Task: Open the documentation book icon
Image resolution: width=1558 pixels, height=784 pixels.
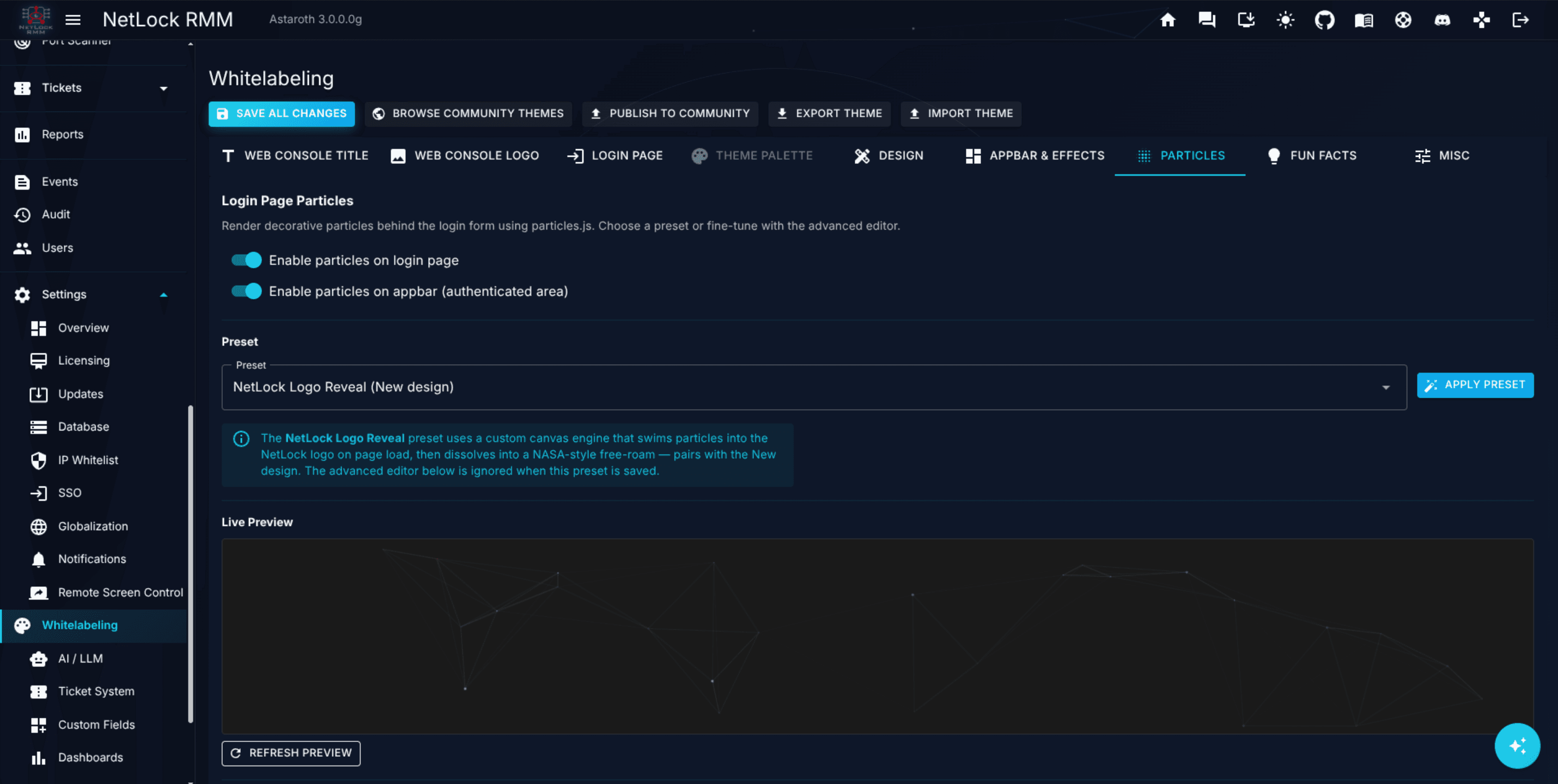Action: [x=1364, y=20]
